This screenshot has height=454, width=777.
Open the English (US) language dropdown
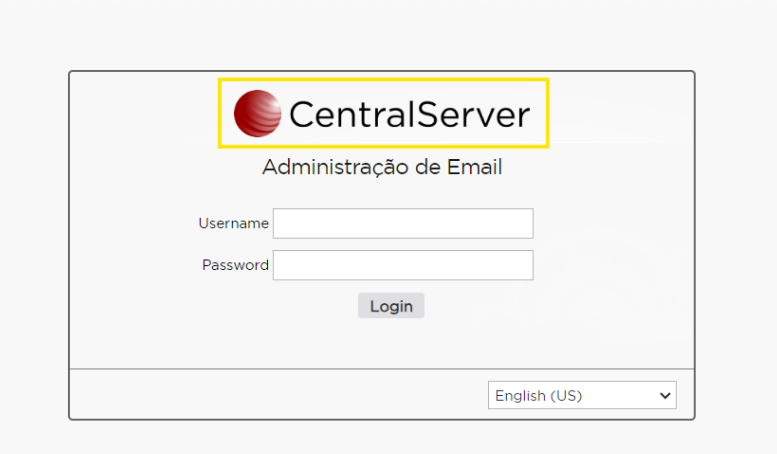pyautogui.click(x=582, y=395)
